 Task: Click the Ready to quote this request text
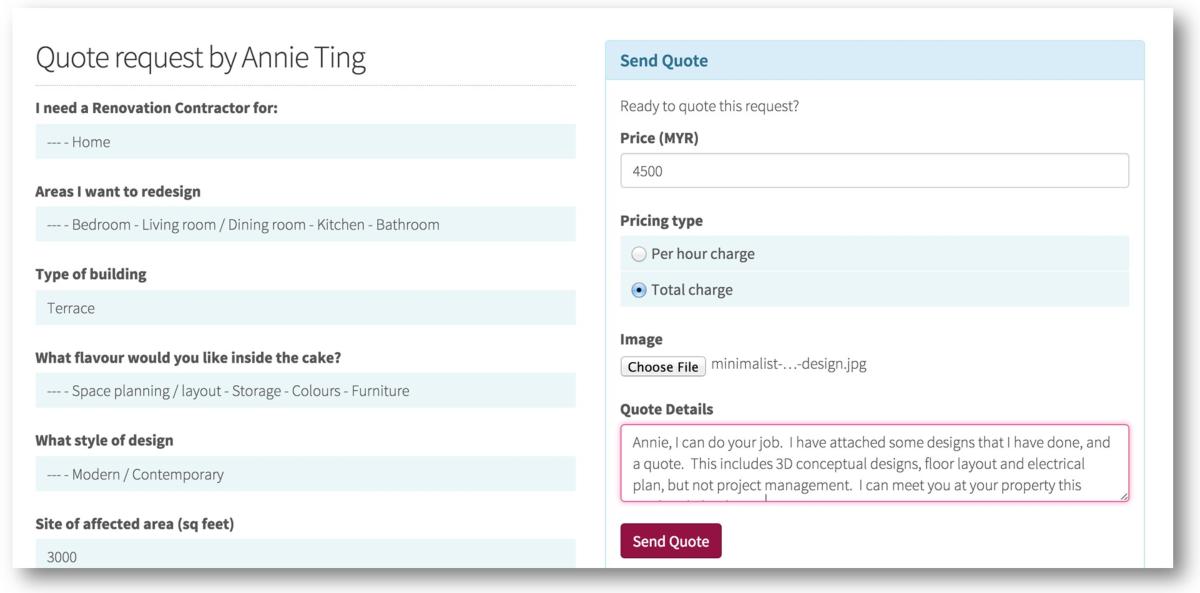coord(709,106)
